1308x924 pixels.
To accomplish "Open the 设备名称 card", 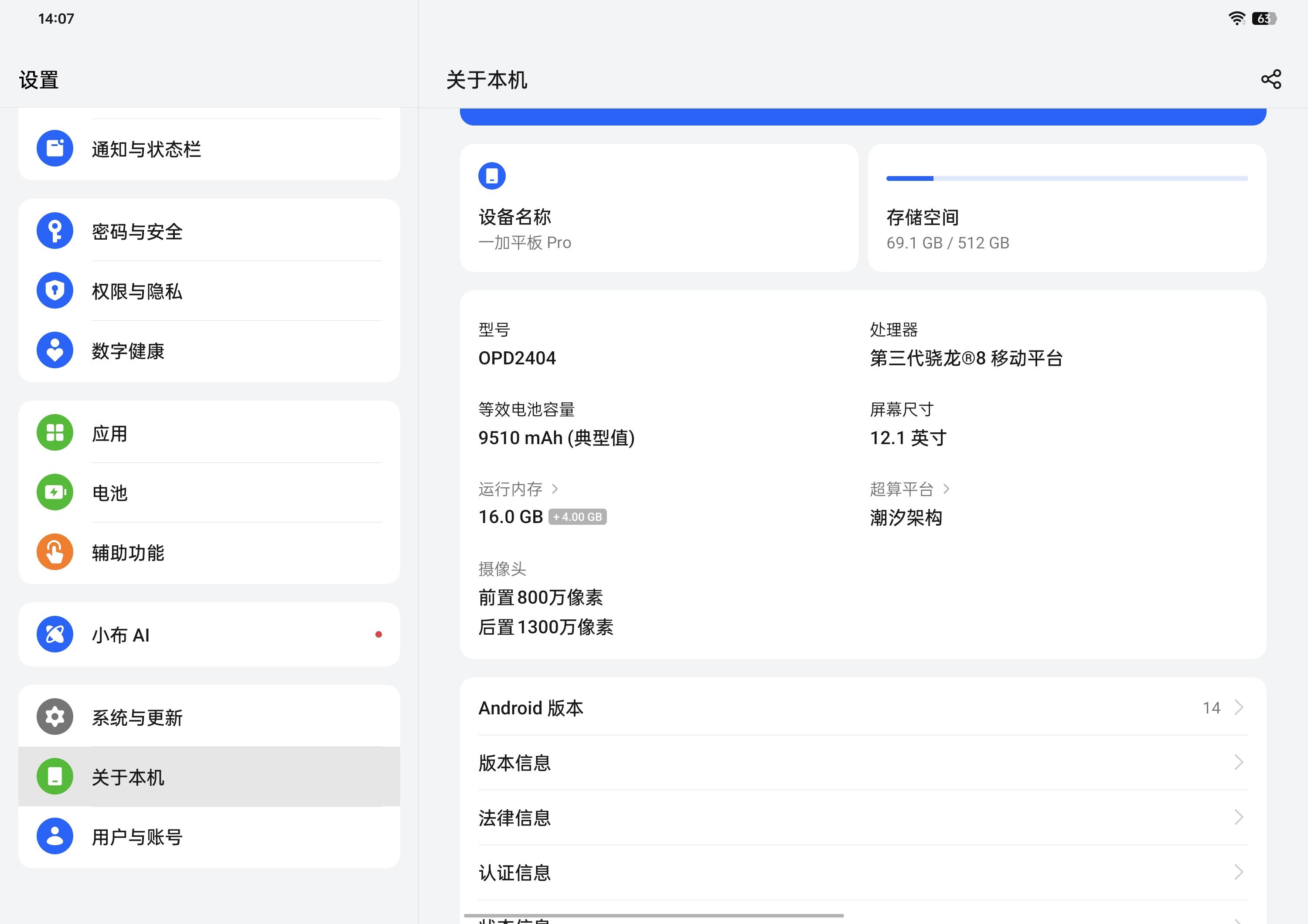I will click(x=658, y=208).
